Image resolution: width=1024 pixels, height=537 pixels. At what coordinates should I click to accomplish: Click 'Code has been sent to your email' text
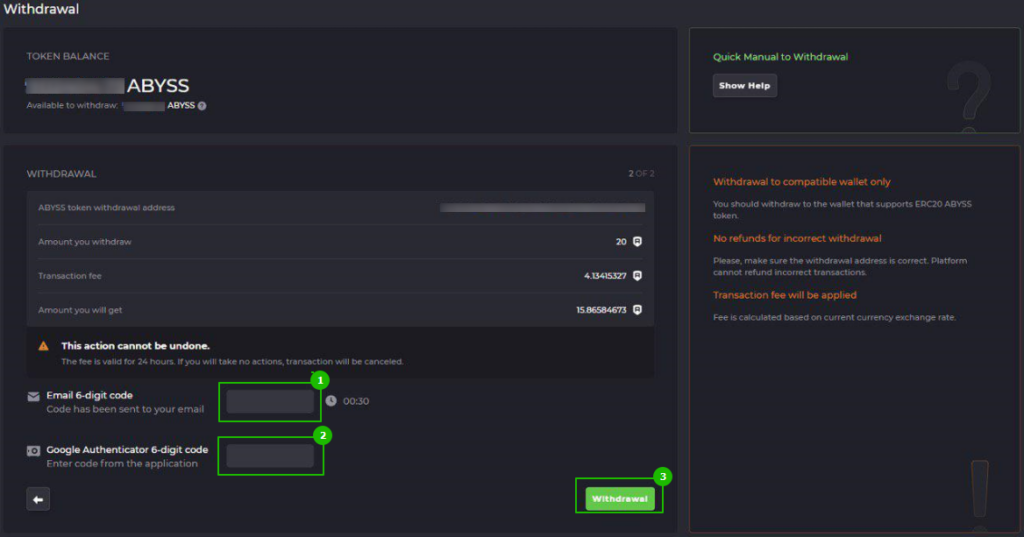click(125, 409)
